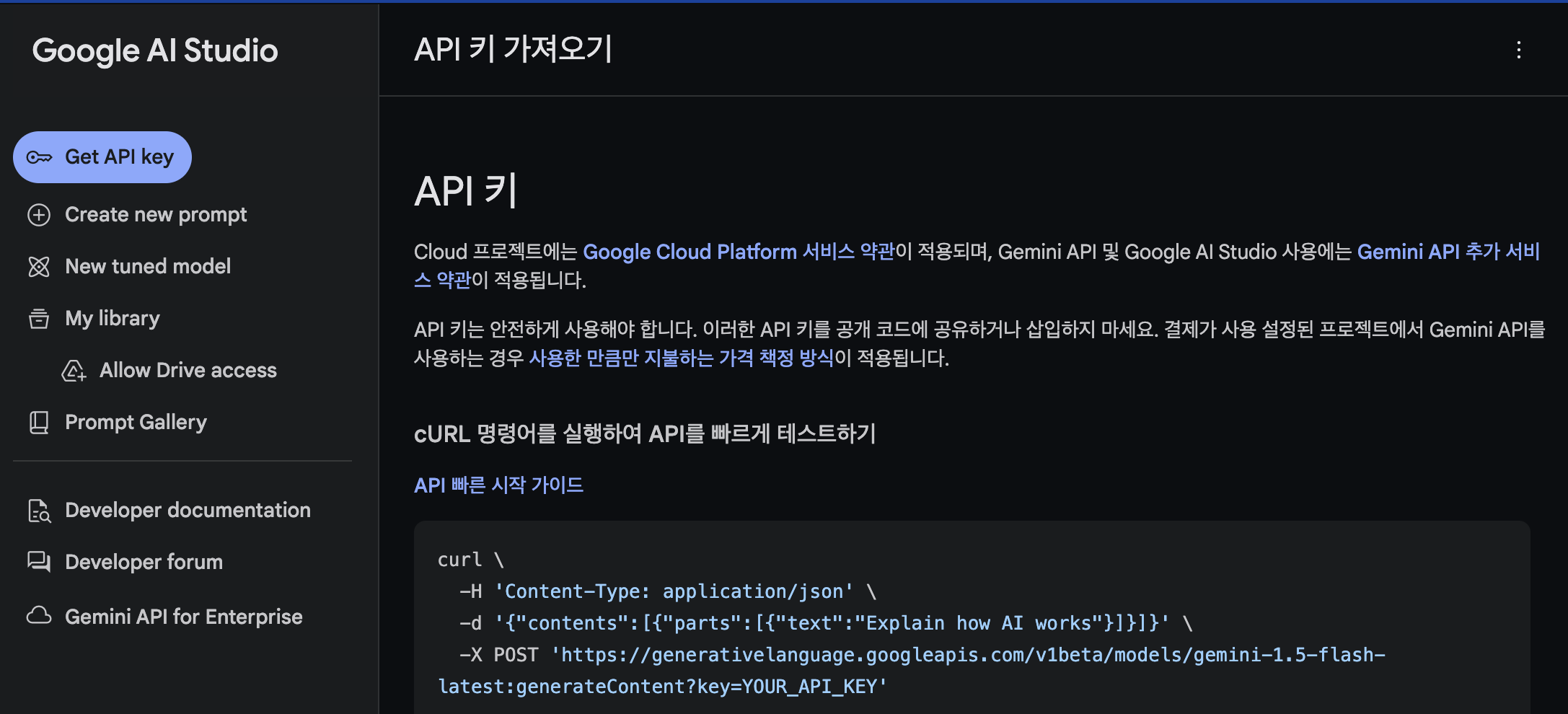Click the tuning icon beside New tuned model
The width and height of the screenshot is (1568, 714).
click(39, 267)
